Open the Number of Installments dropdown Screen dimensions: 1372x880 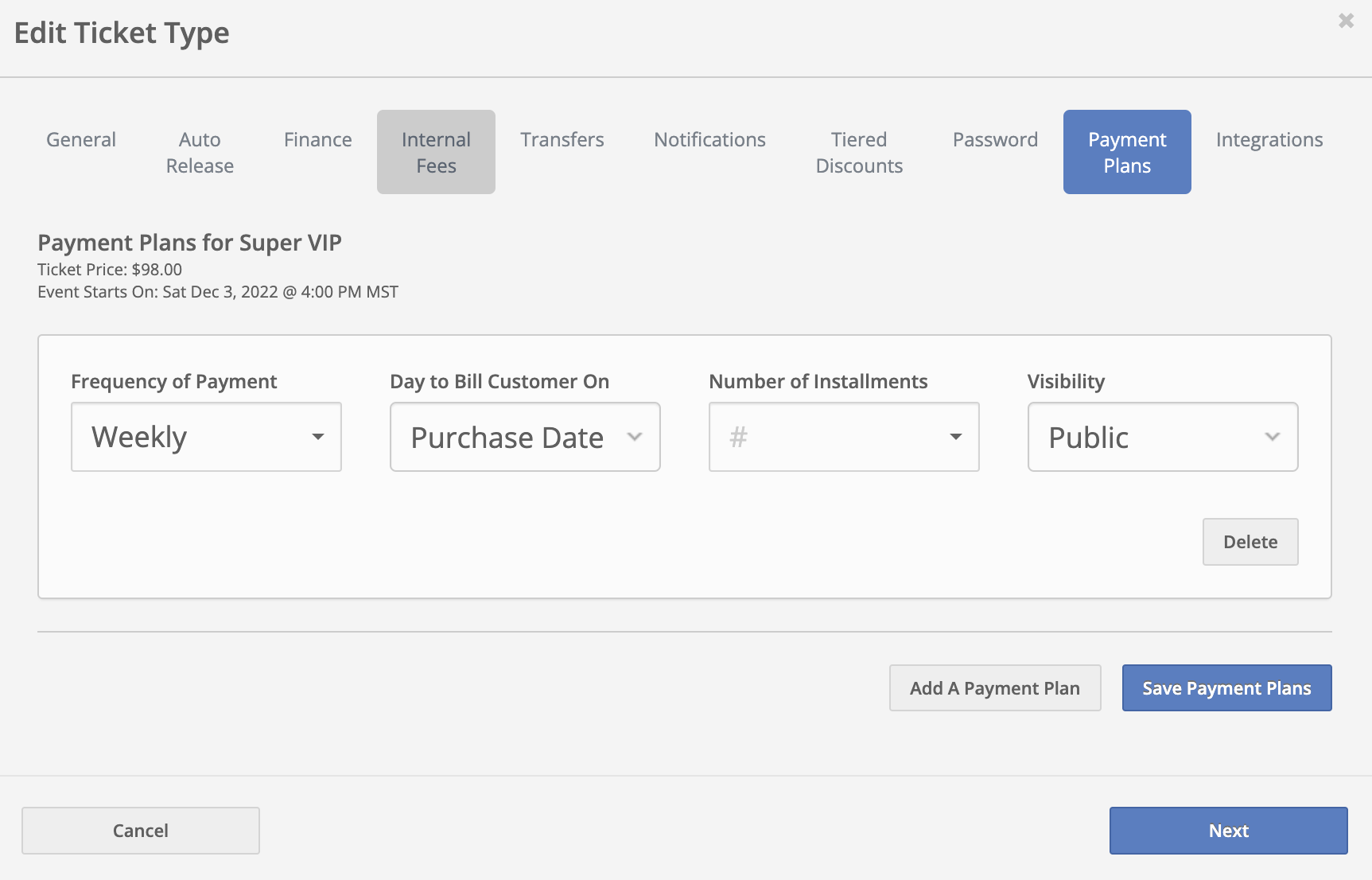click(x=844, y=437)
